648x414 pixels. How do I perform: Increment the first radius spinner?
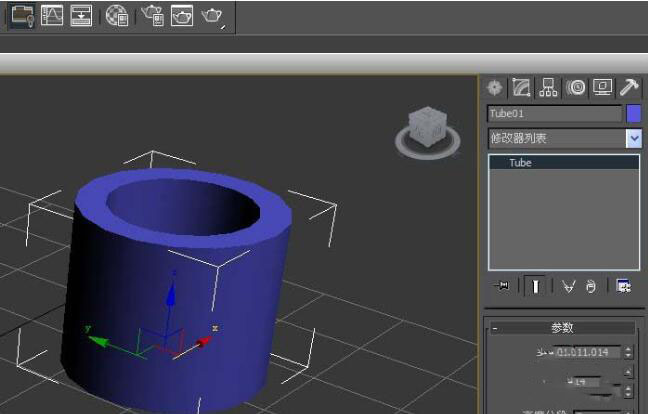[x=627, y=348]
